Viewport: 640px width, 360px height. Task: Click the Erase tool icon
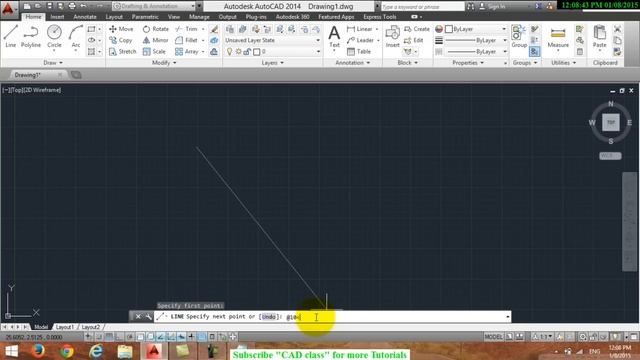click(x=214, y=29)
